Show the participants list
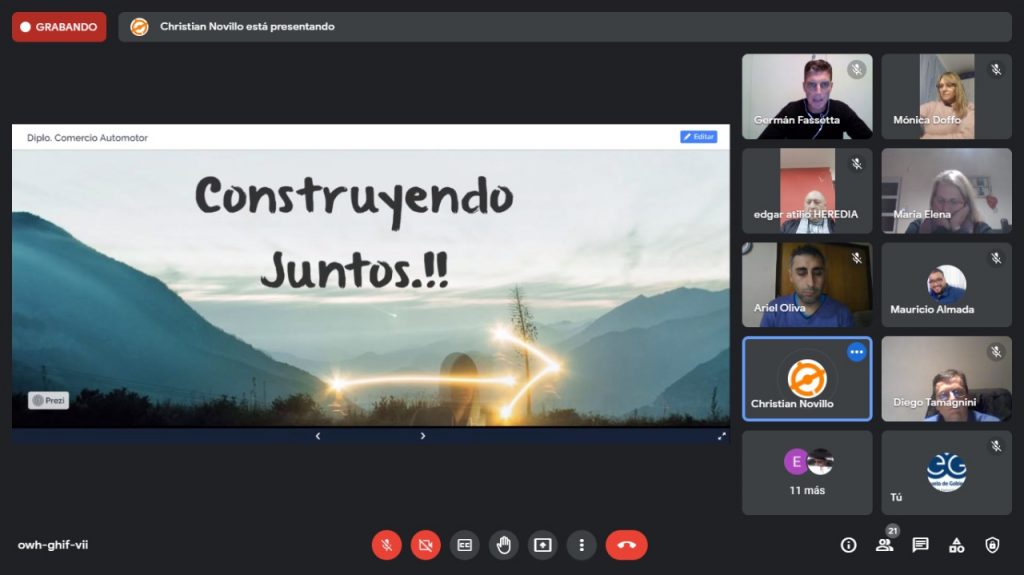 pos(884,545)
